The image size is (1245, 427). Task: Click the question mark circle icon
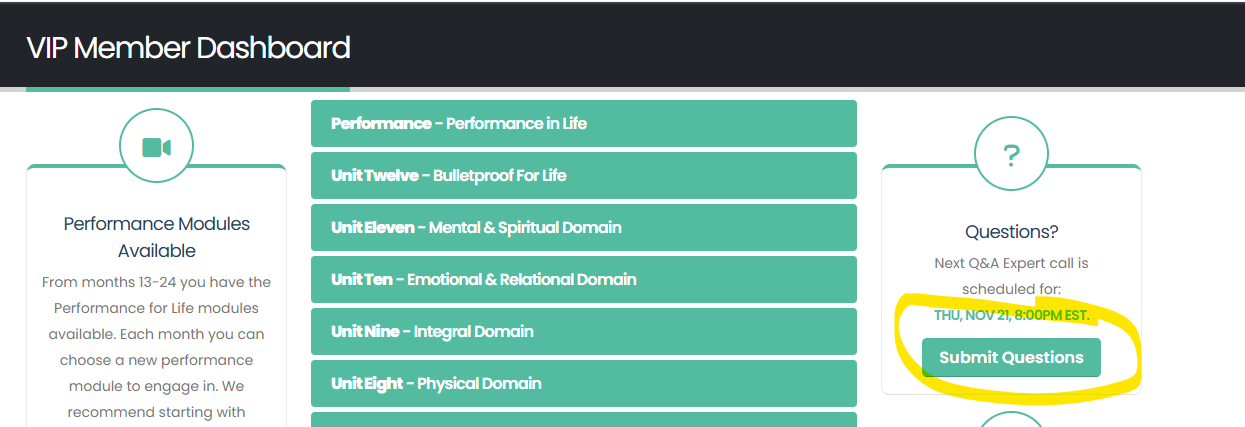pos(1011,154)
